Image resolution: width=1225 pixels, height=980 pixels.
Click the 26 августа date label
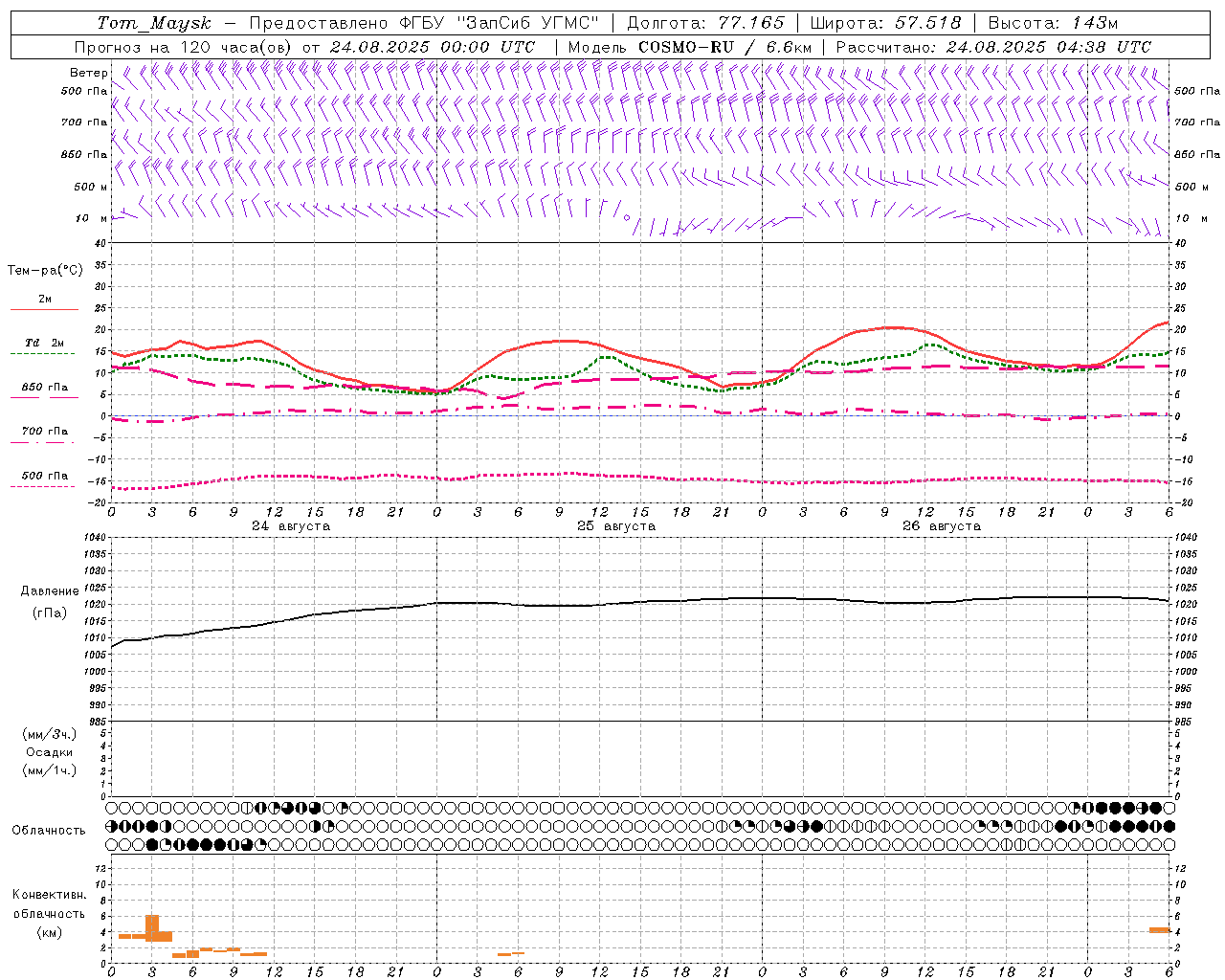click(x=942, y=526)
